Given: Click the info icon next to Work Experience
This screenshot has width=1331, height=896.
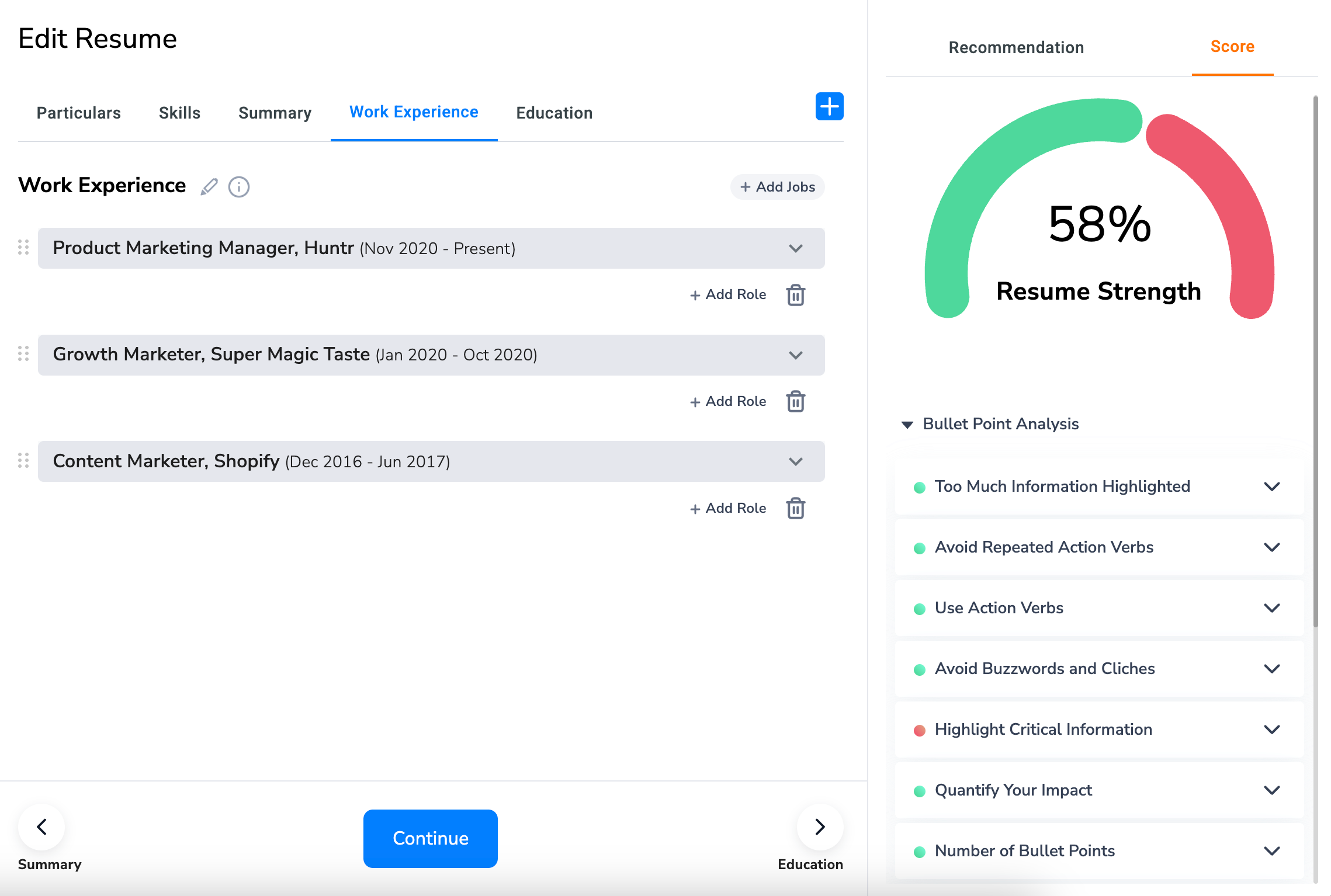Looking at the screenshot, I should tap(238, 187).
